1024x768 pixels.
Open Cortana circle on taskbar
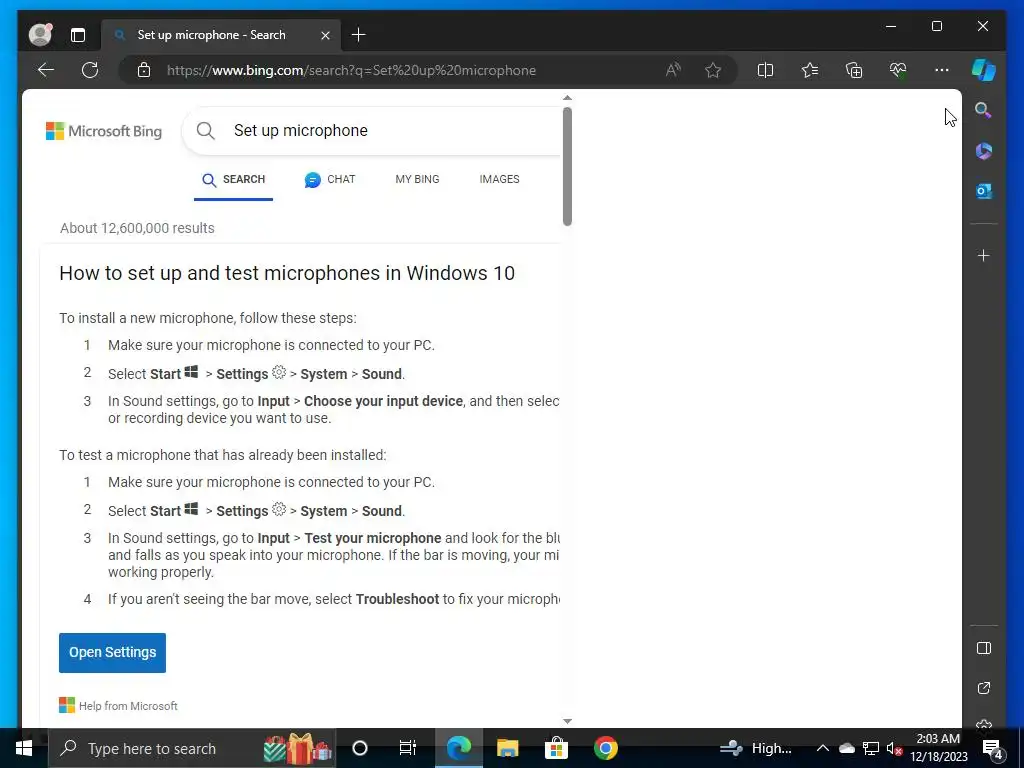pos(360,748)
